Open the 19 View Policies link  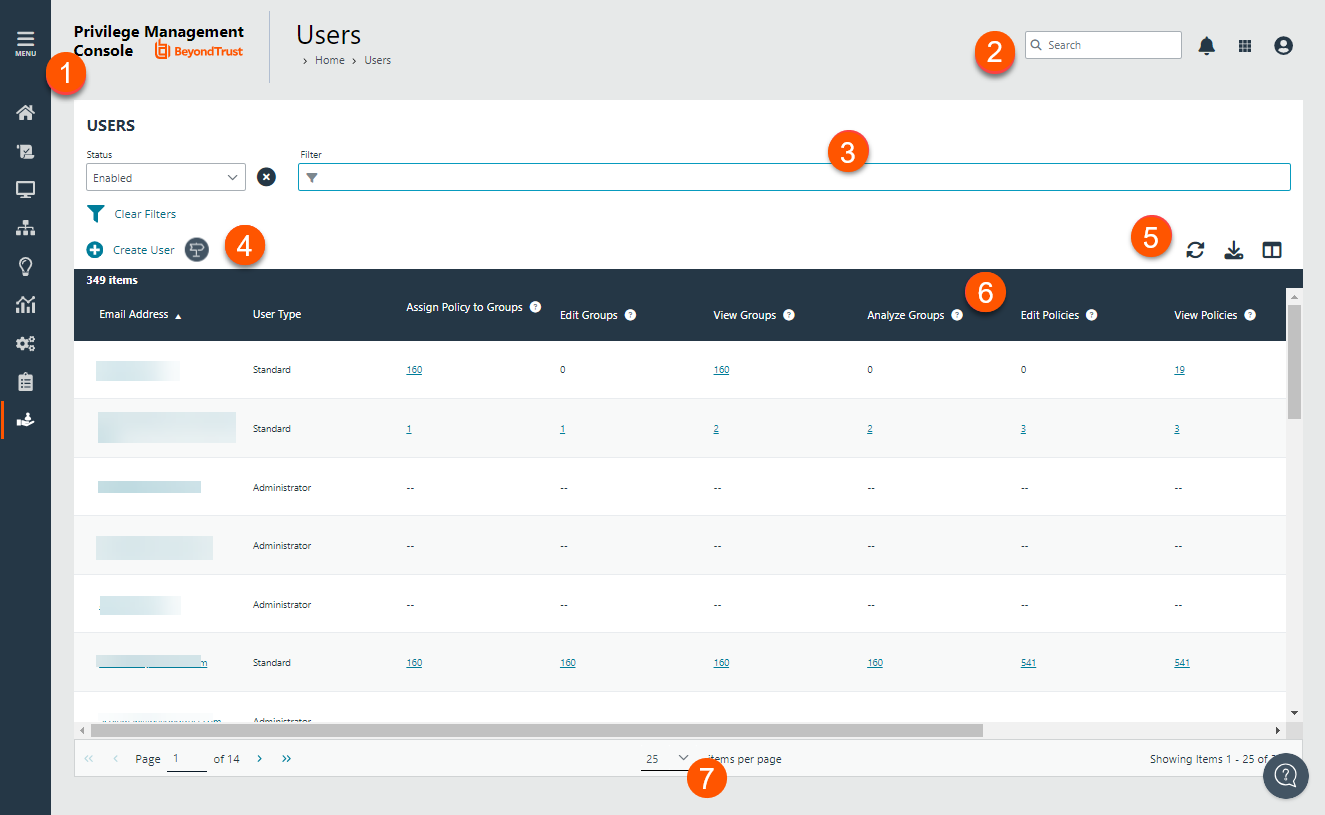[x=1180, y=370]
